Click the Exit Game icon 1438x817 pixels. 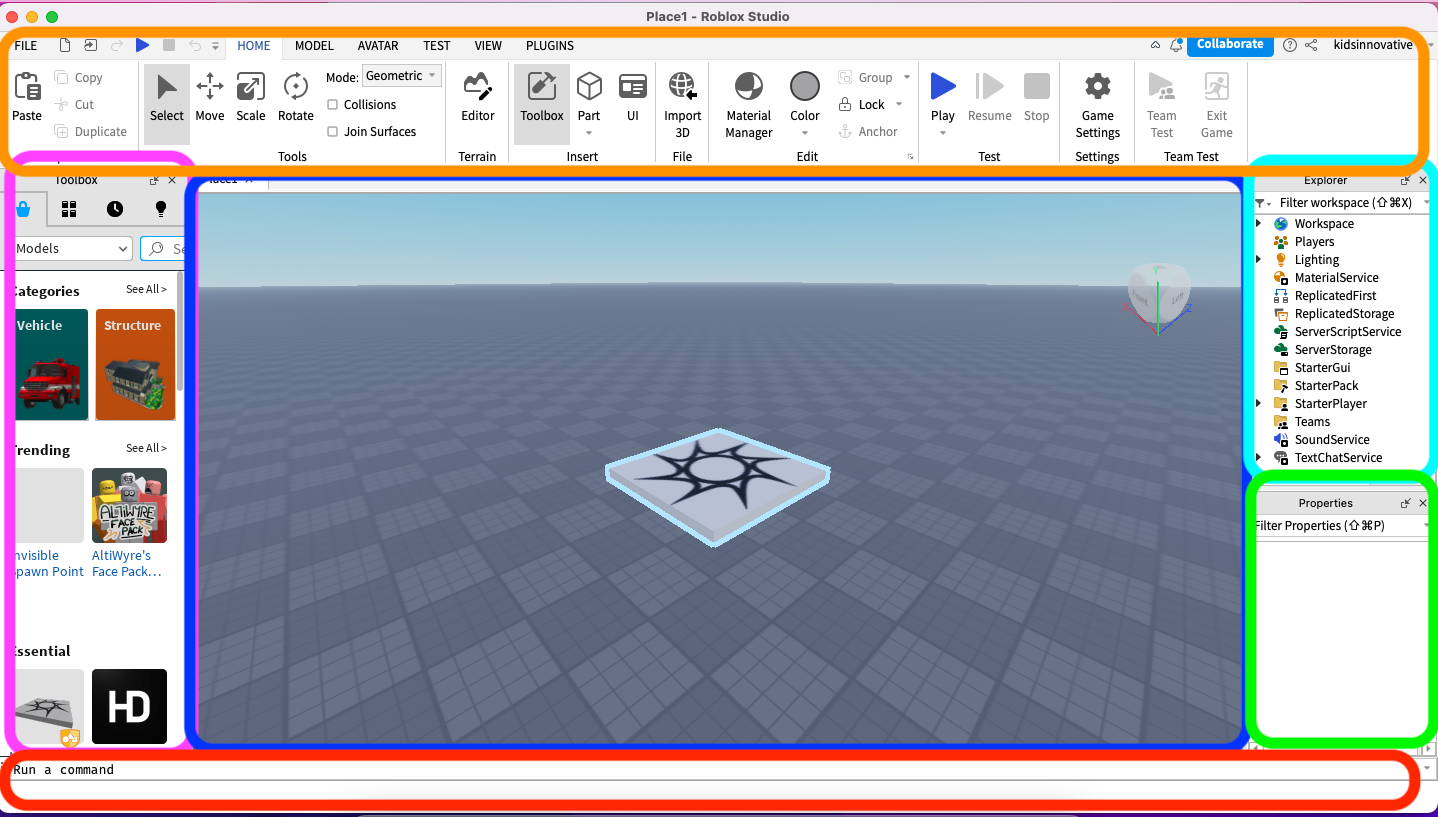[1217, 87]
